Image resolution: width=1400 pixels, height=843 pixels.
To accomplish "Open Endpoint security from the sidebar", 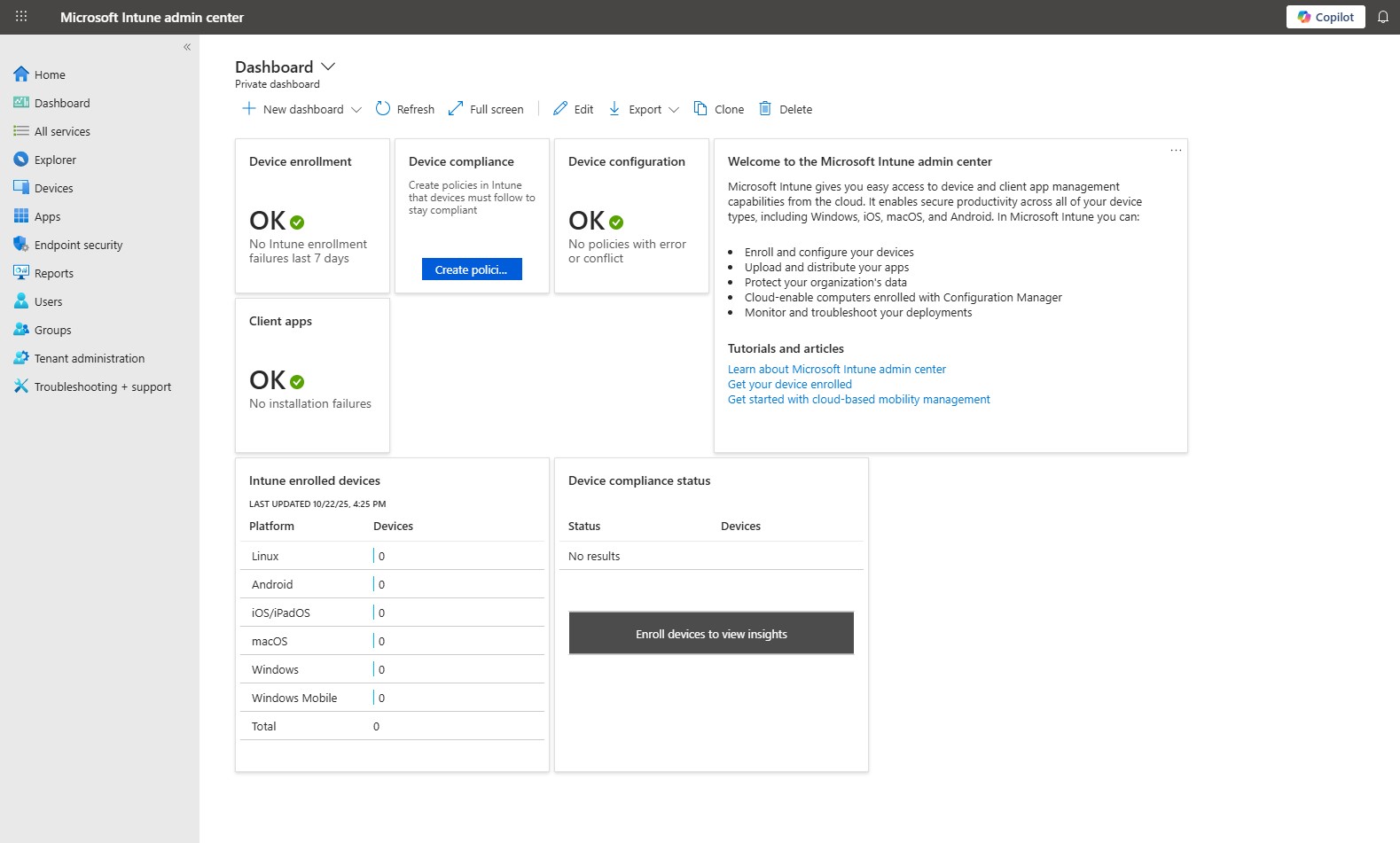I will click(78, 246).
